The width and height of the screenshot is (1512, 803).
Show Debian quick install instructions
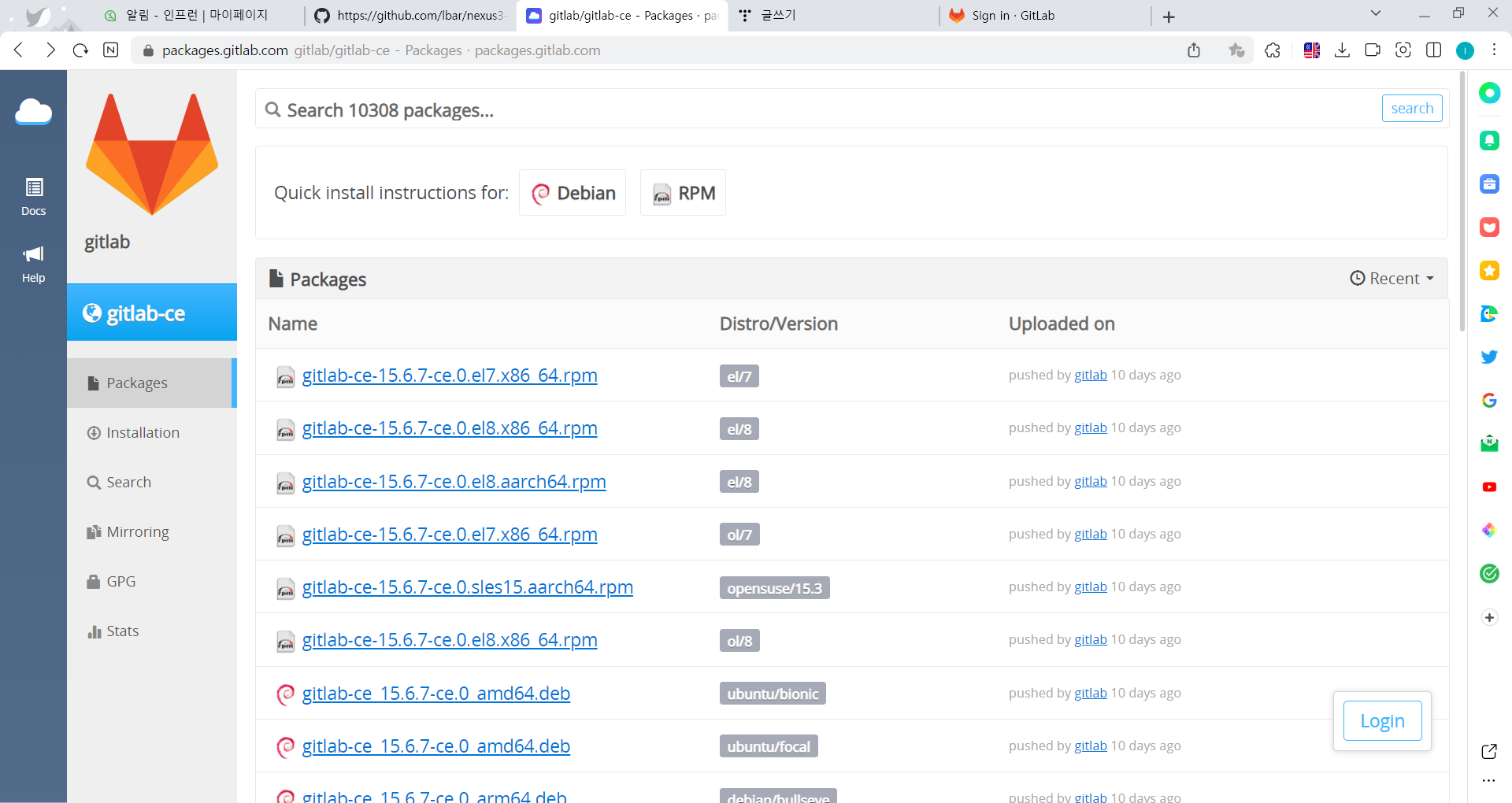[573, 193]
